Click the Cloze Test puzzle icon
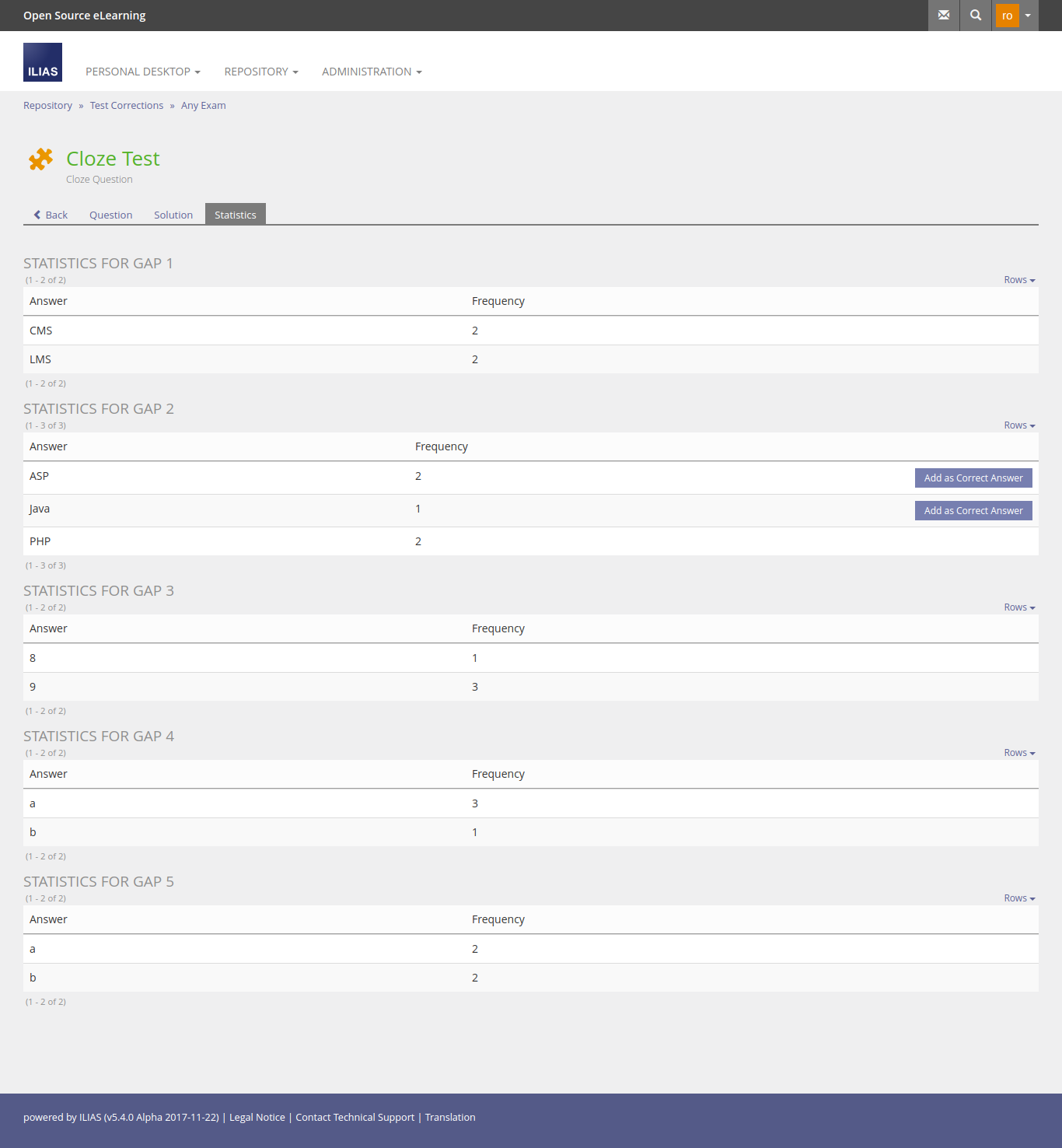Screen dimensions: 1062x1148 [40, 159]
